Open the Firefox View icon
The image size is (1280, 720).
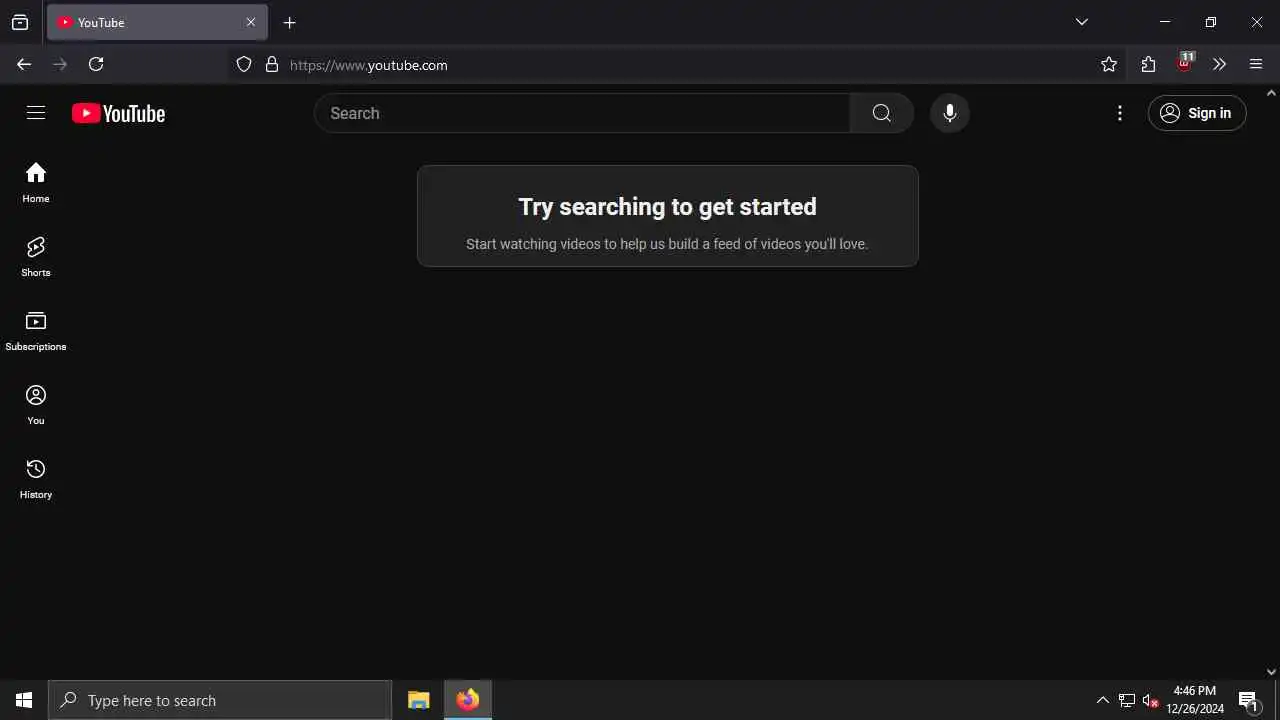20,22
